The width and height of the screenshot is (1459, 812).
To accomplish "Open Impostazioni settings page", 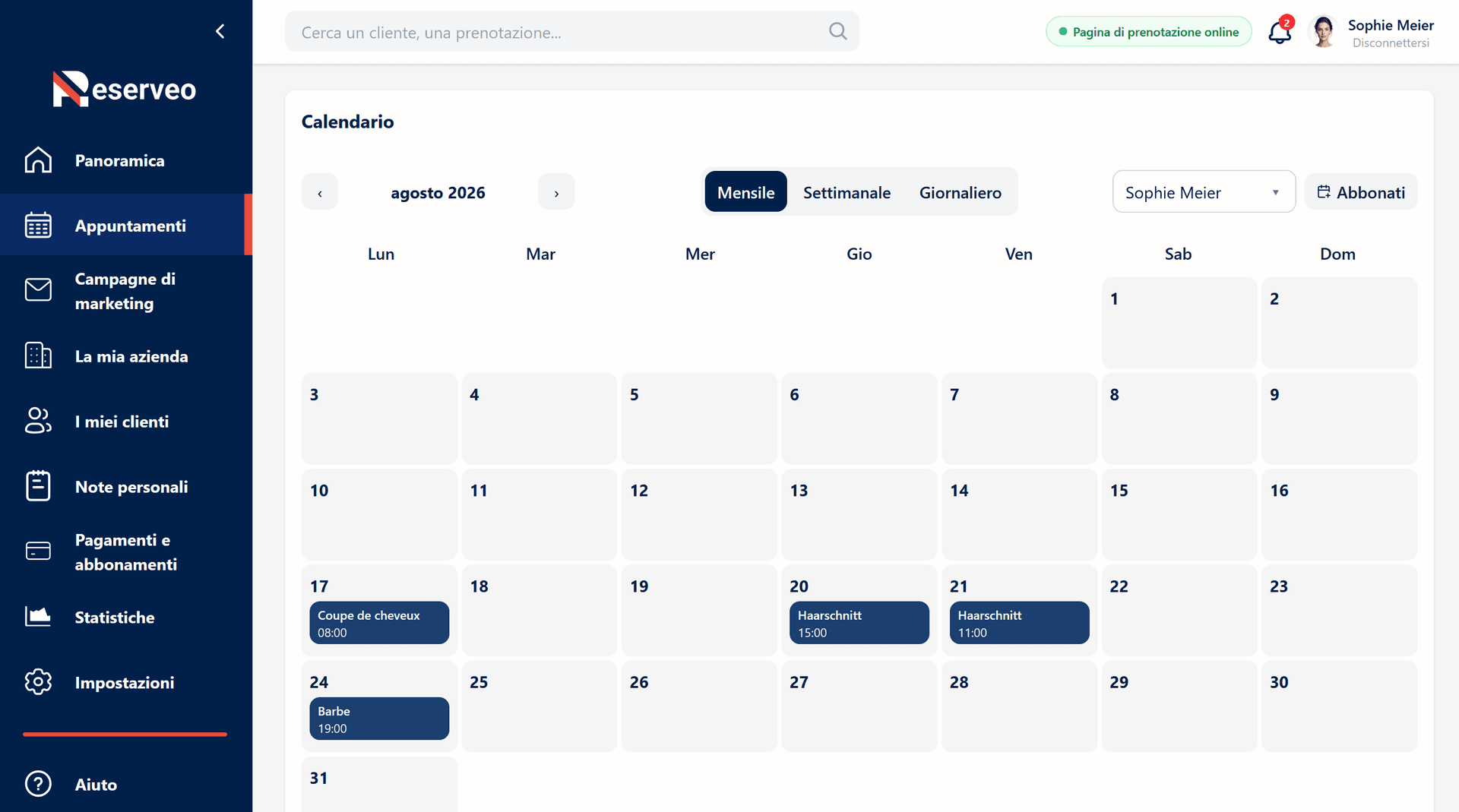I will [126, 682].
